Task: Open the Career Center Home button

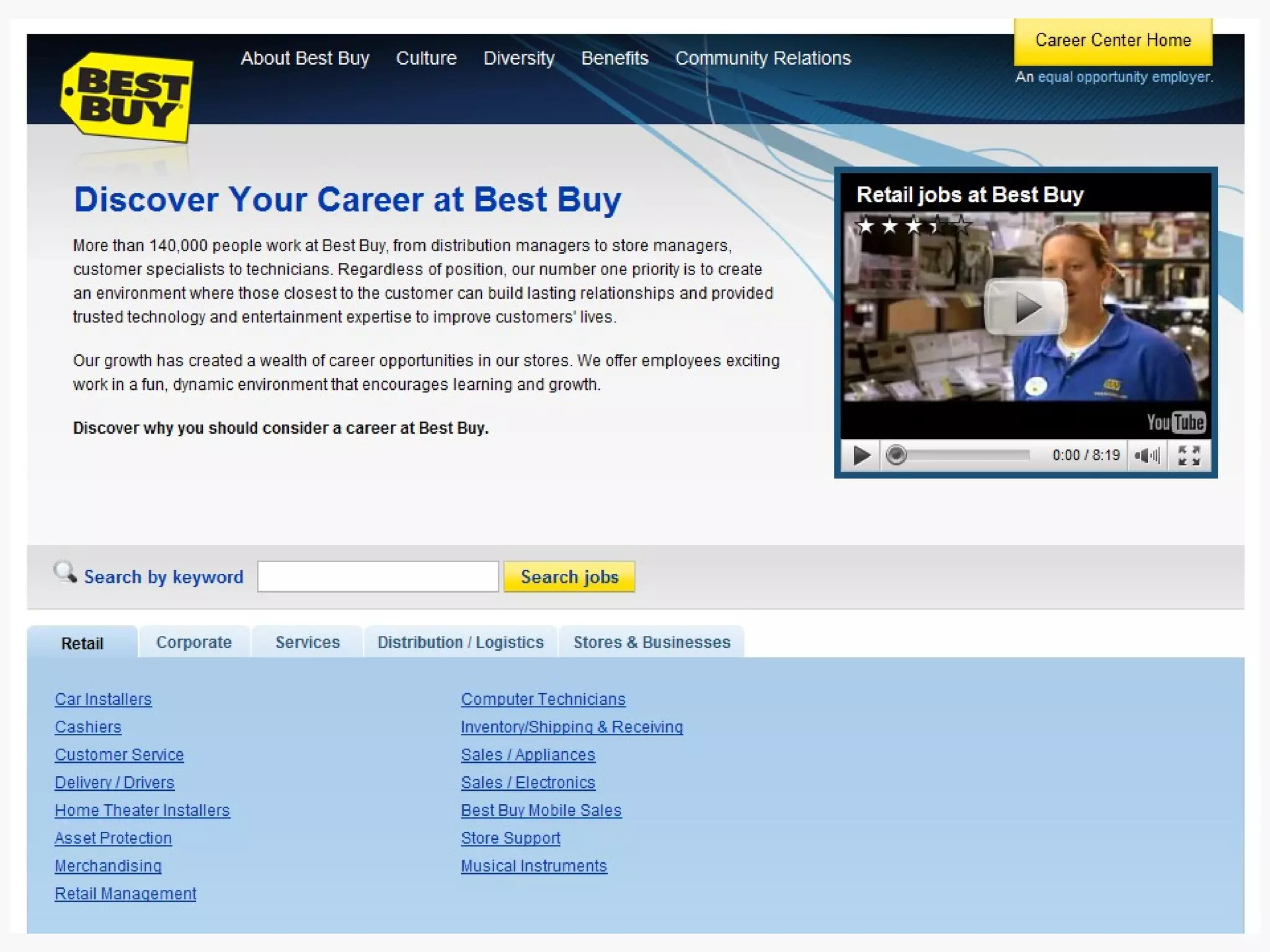Action: click(x=1112, y=41)
